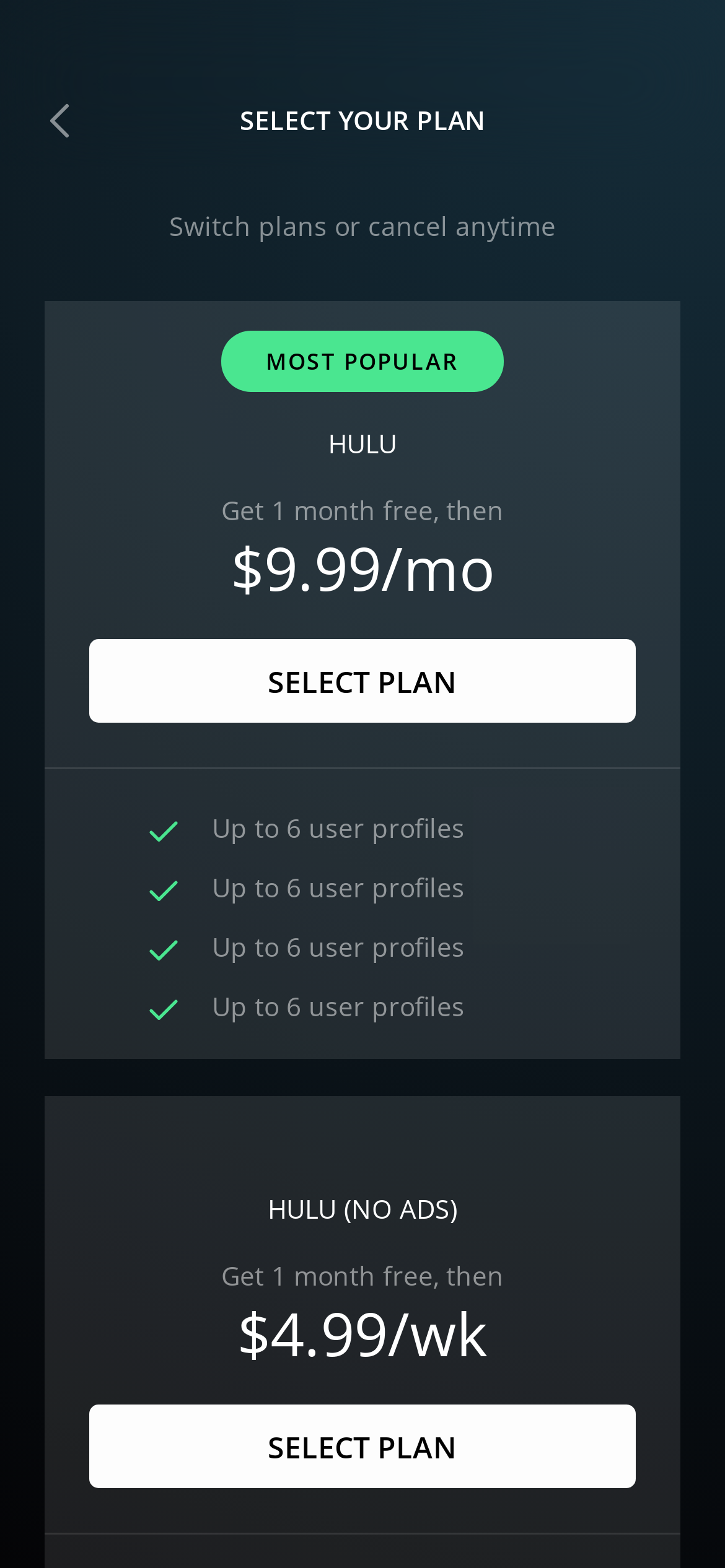Click the fourth green checkmark in features list
Screen dimensions: 725x1568
pos(164,1010)
